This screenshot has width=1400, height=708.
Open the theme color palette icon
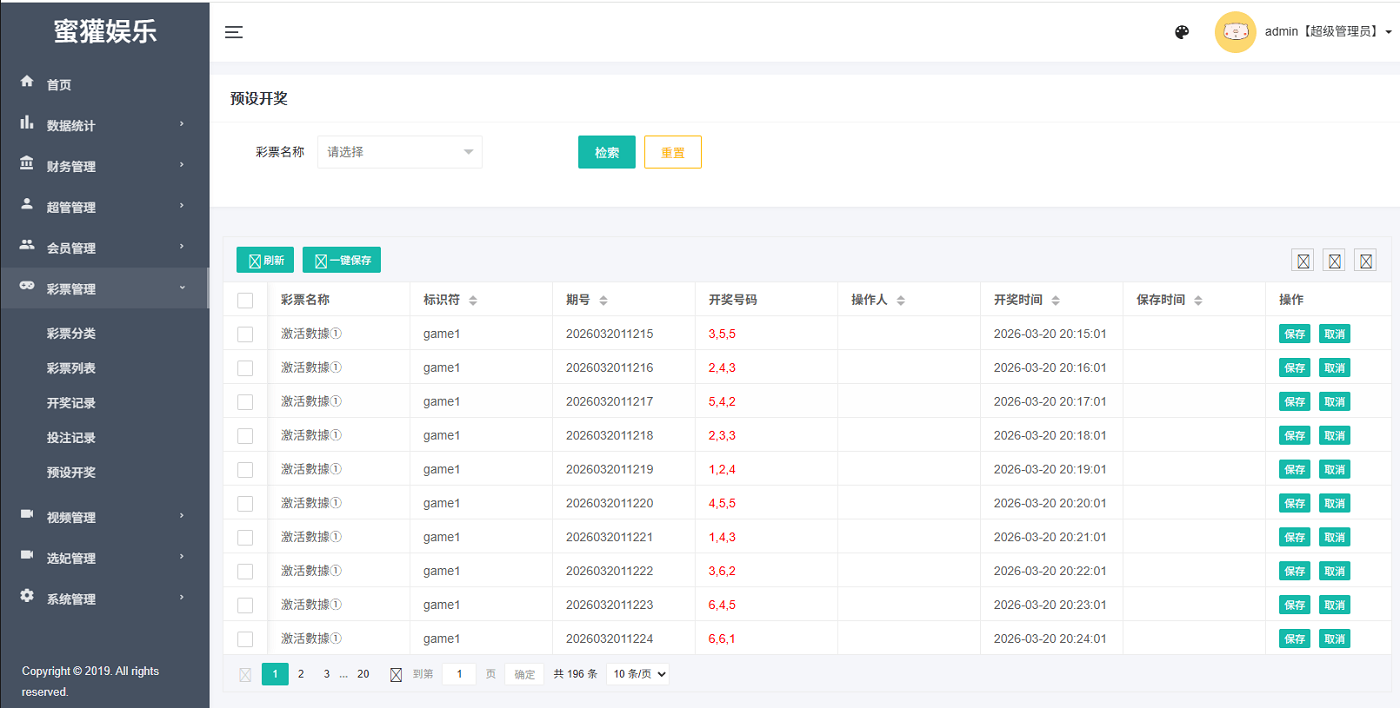pyautogui.click(x=1182, y=32)
